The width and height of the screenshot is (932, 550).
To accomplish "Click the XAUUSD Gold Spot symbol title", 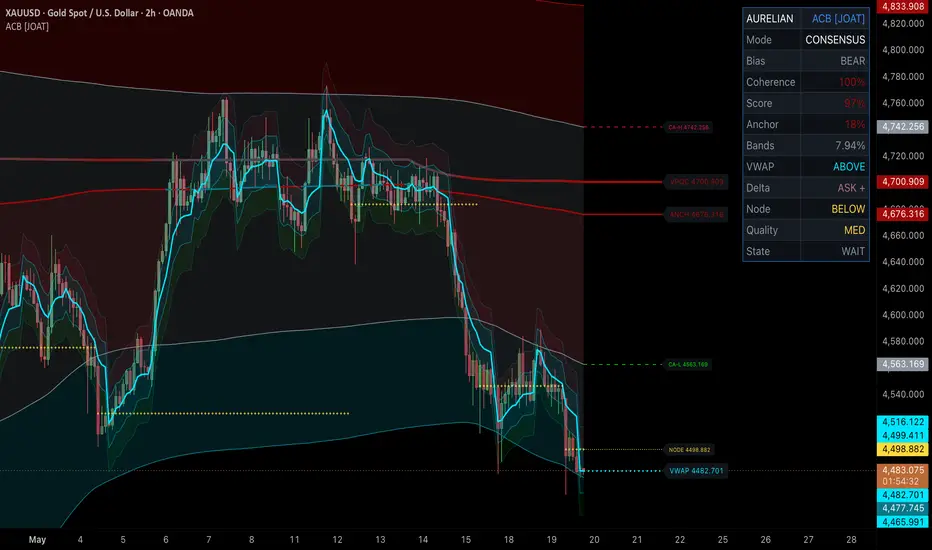I will (x=99, y=12).
